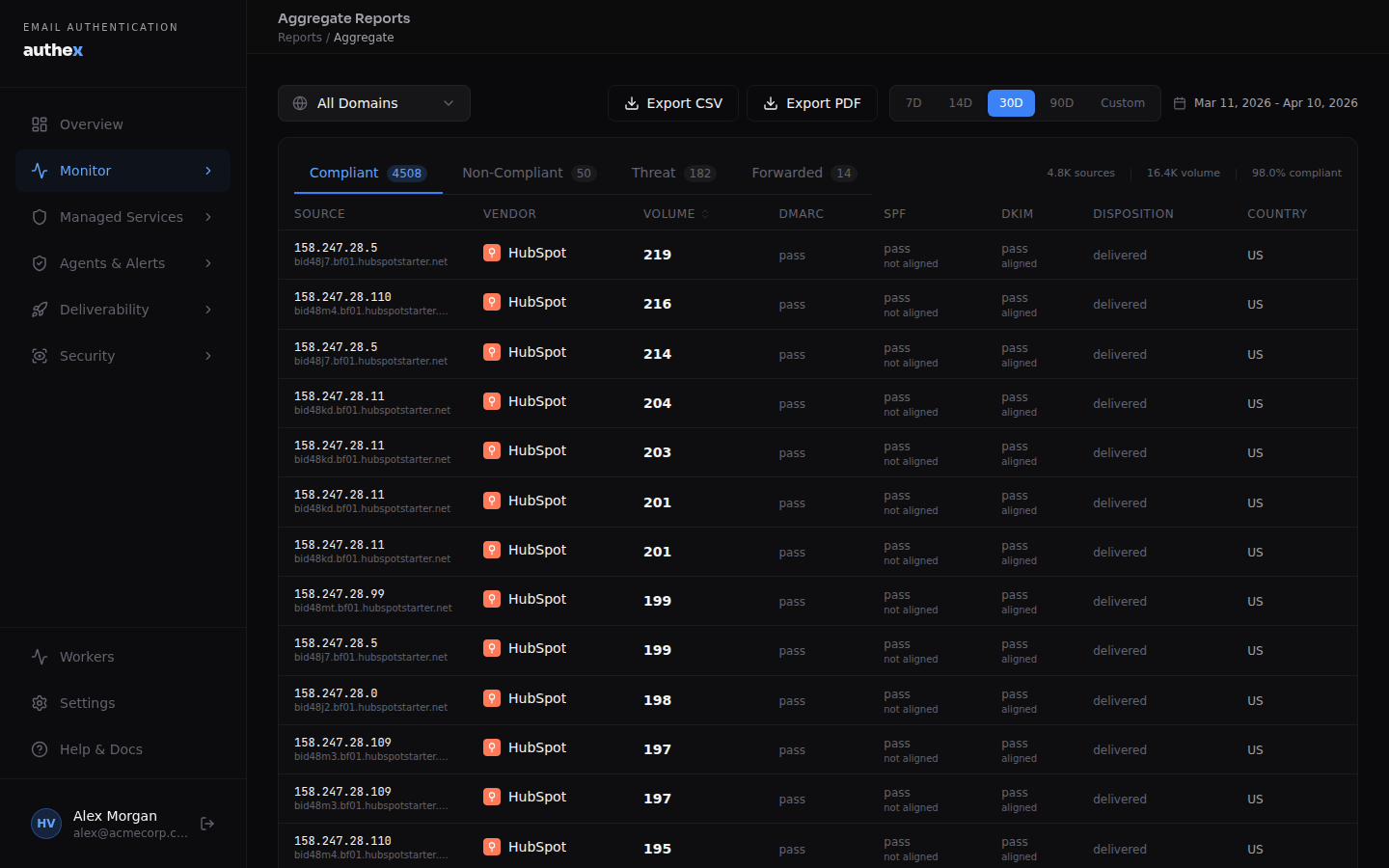Click the Security scan icon

point(40,356)
